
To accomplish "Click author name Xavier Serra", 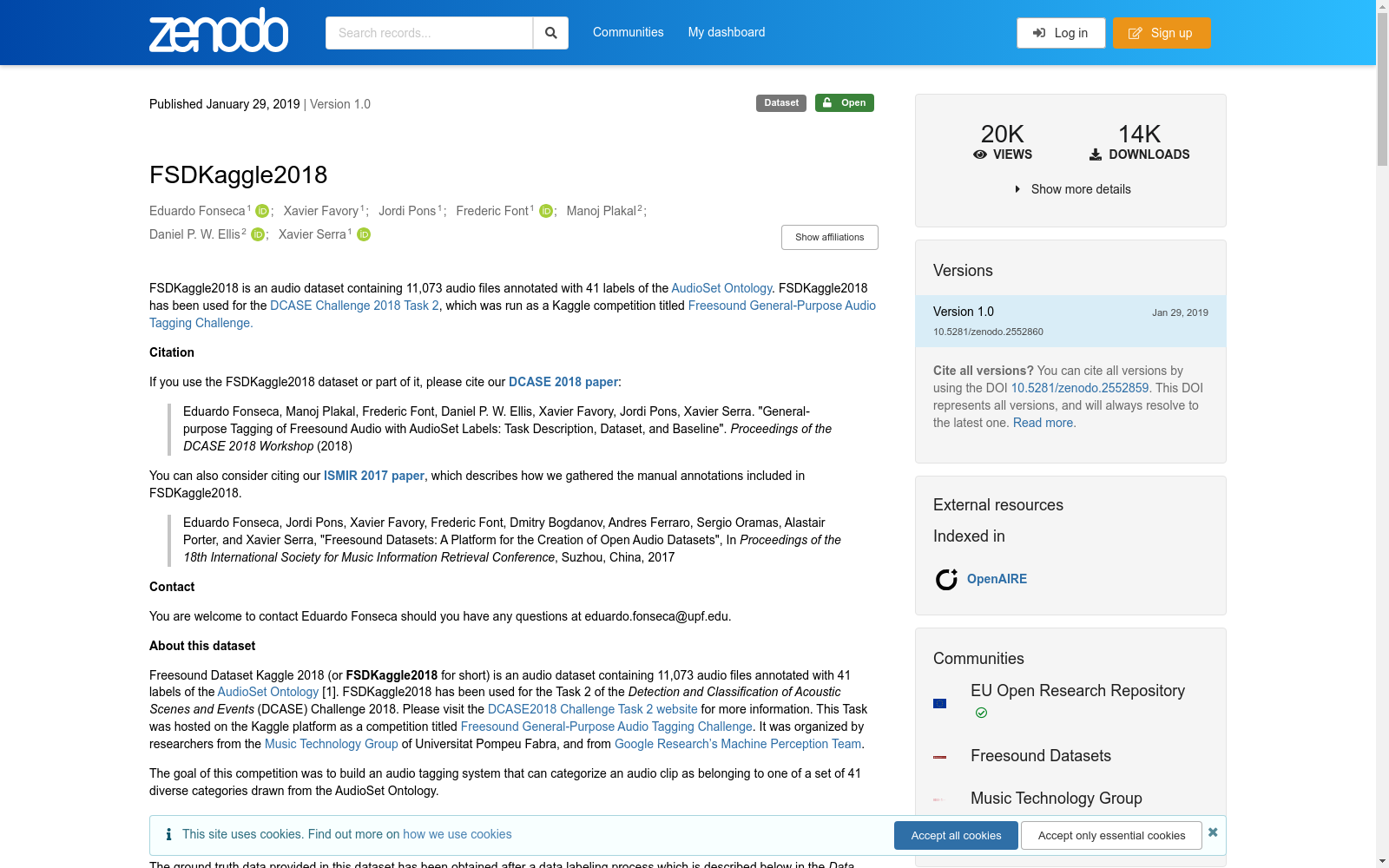I will pos(313,234).
